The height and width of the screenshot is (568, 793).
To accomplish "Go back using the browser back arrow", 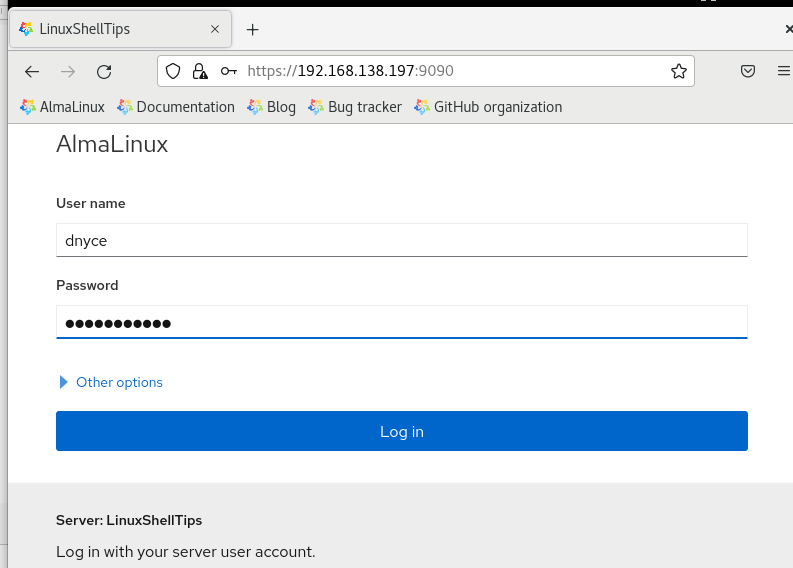I will tap(32, 72).
